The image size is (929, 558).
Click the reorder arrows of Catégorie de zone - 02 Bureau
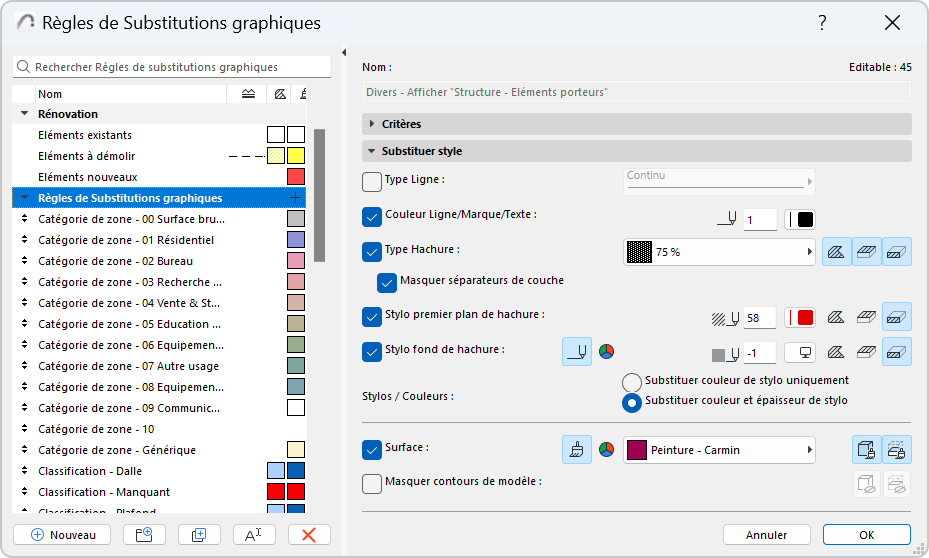[x=24, y=261]
